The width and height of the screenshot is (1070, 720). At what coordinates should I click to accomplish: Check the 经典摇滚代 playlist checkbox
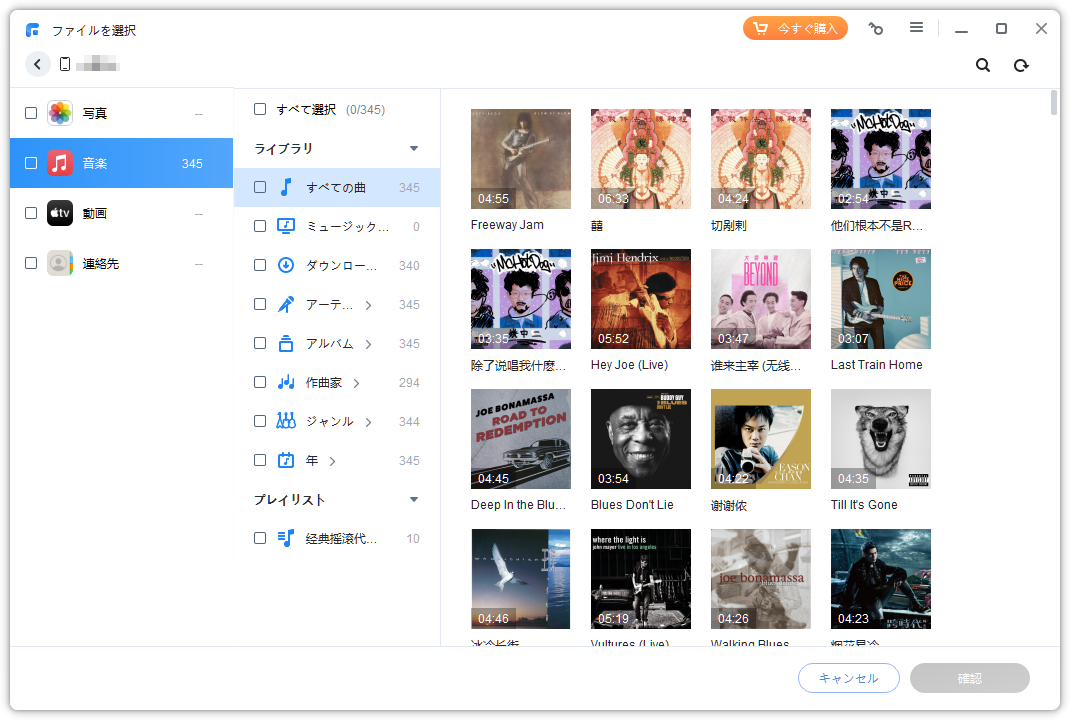[260, 538]
